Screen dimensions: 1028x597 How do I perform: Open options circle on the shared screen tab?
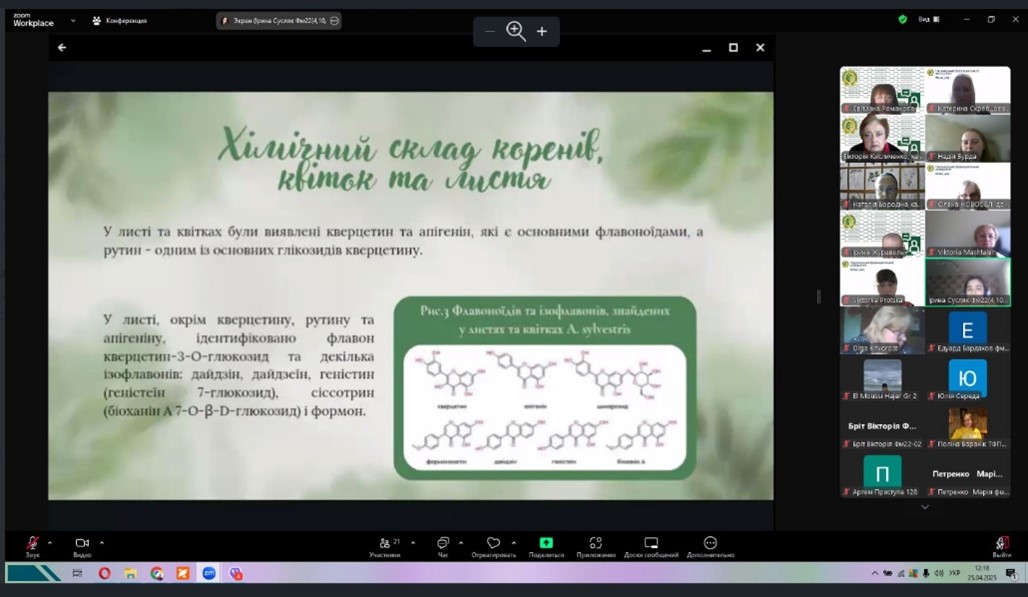click(x=334, y=21)
